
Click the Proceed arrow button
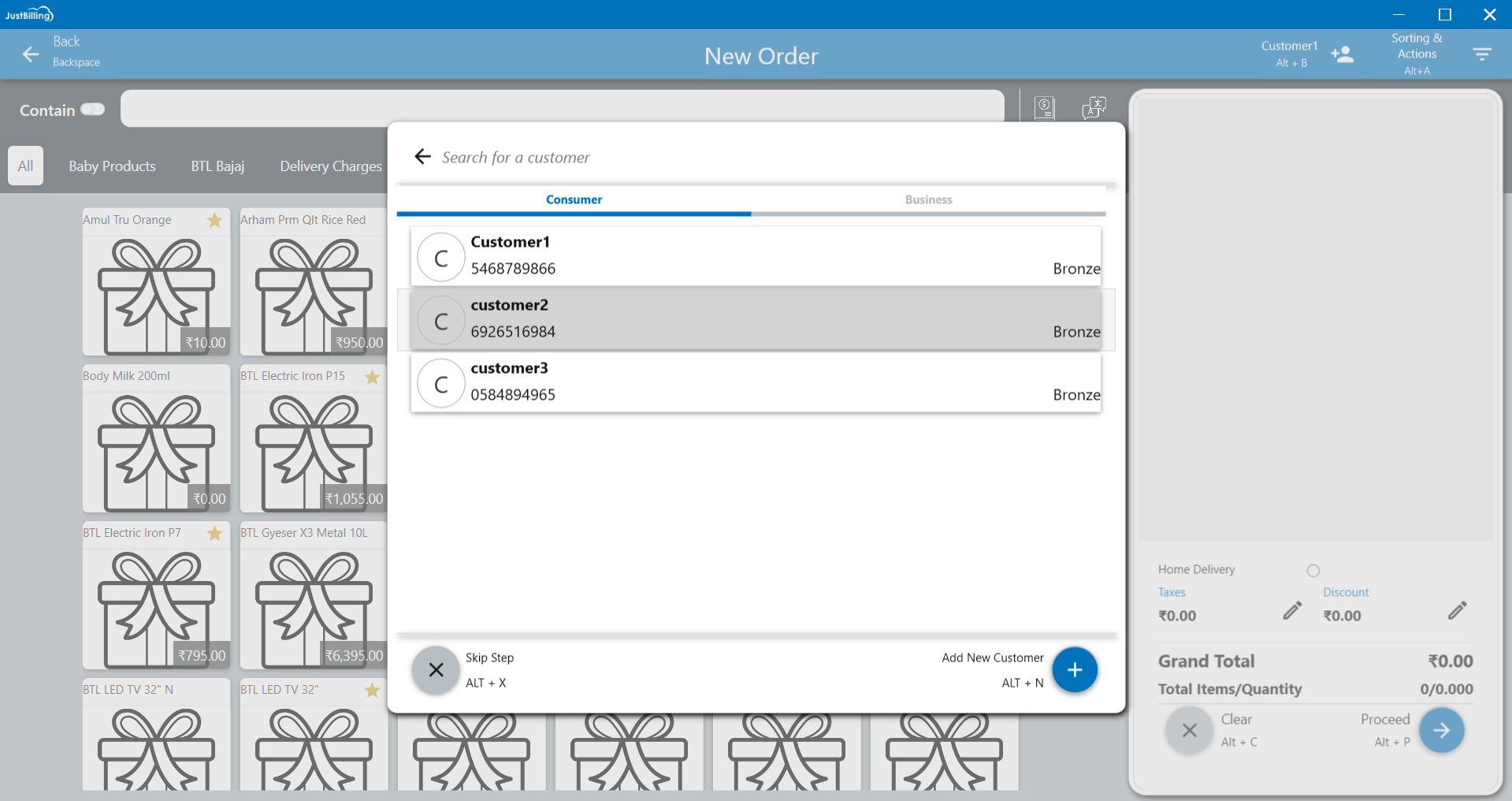pyautogui.click(x=1441, y=731)
